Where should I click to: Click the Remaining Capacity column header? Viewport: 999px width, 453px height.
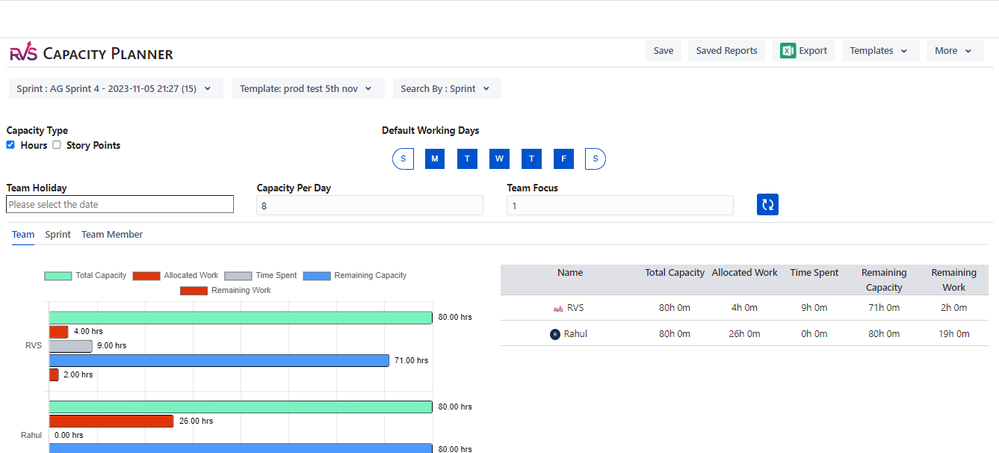click(x=884, y=280)
